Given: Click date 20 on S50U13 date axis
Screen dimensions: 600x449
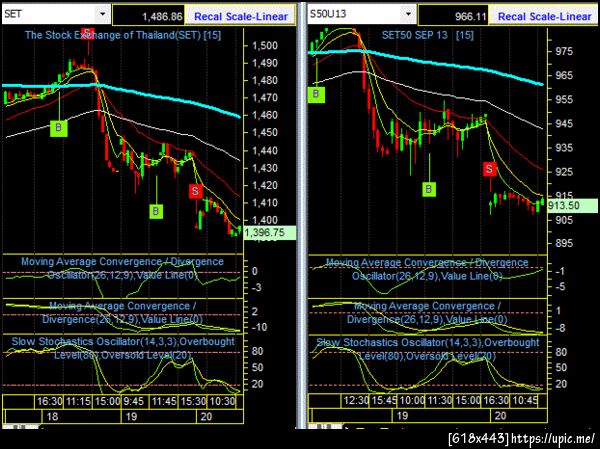Looking at the screenshot, I should click(500, 415).
